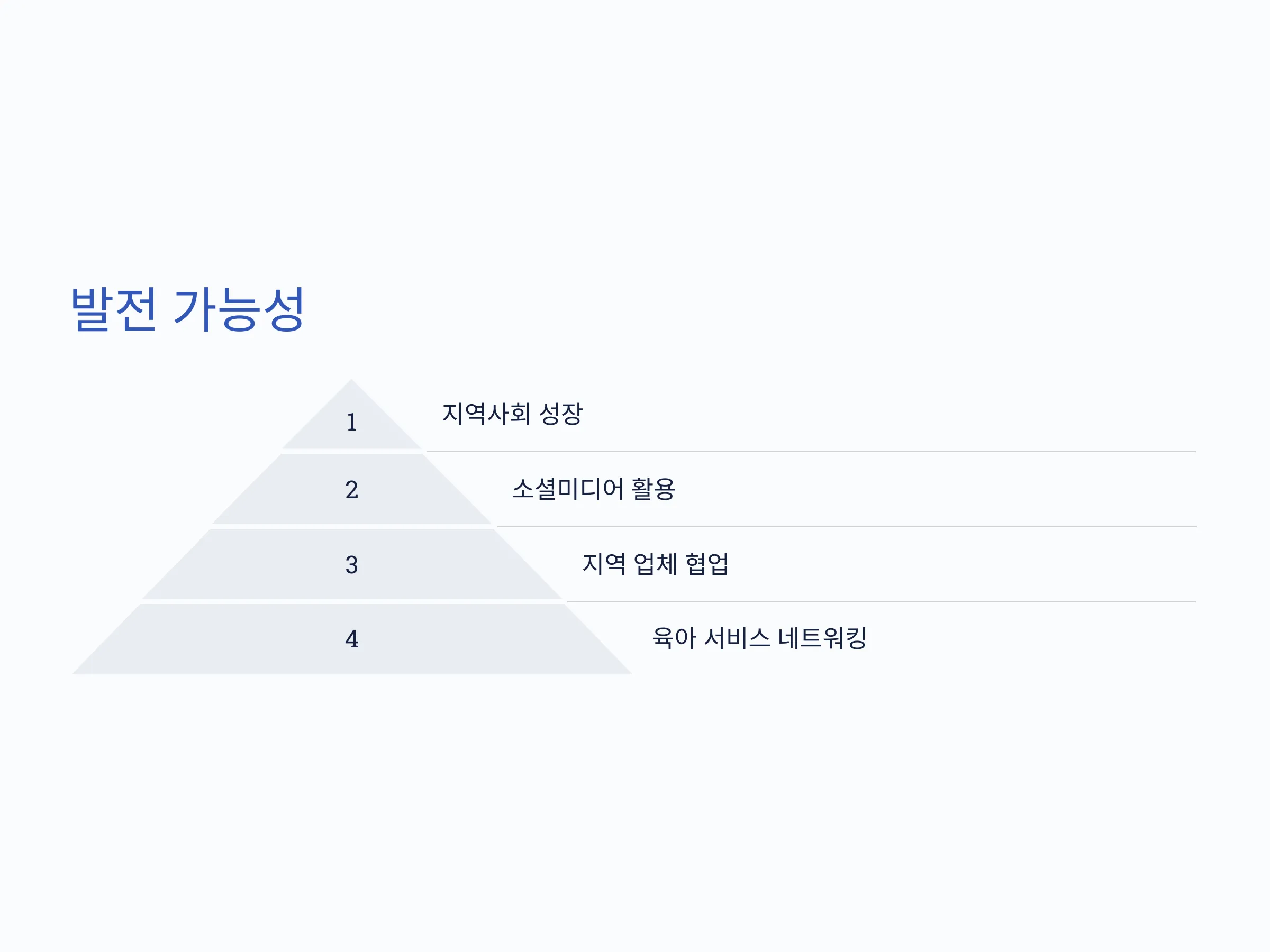Click the divider line below 지역 업체 협업
Viewport: 1270px width, 952px height.
881,602
